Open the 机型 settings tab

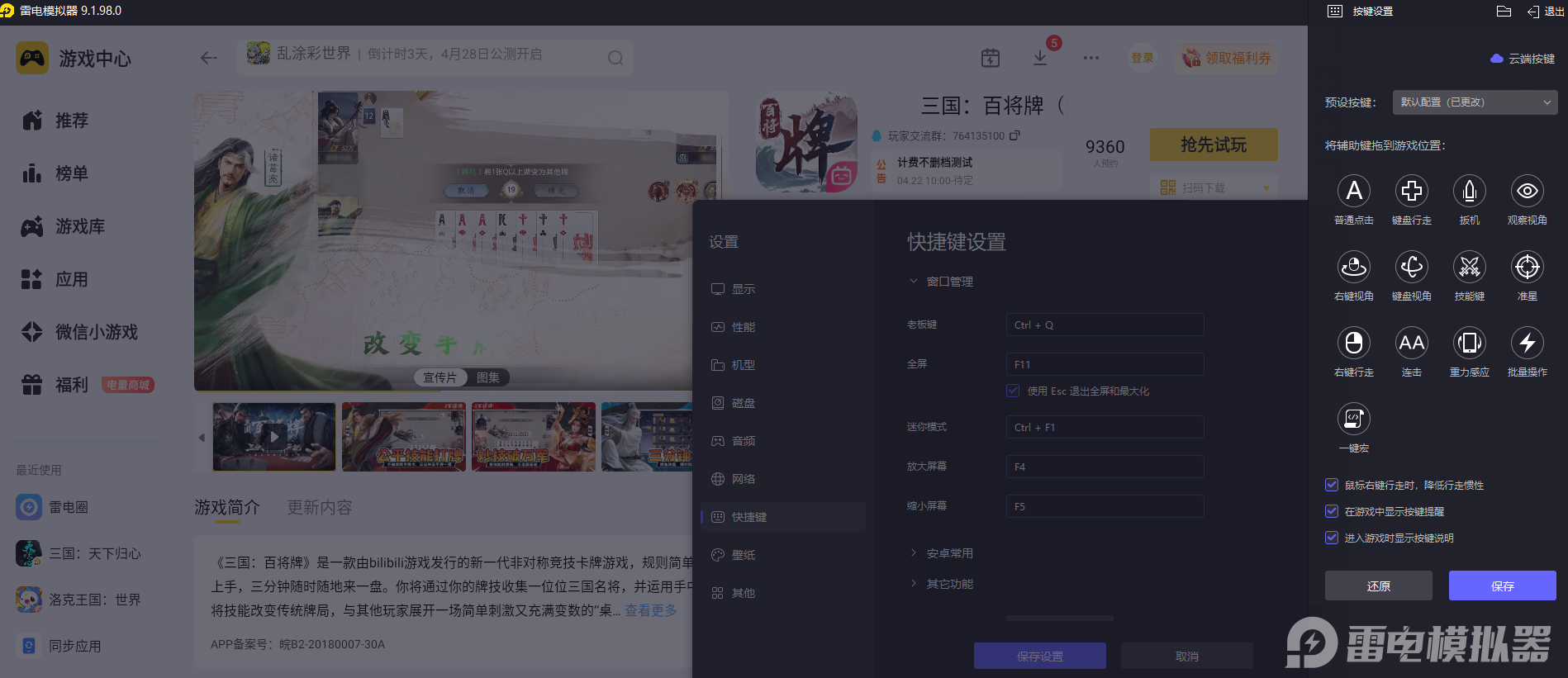(x=783, y=365)
